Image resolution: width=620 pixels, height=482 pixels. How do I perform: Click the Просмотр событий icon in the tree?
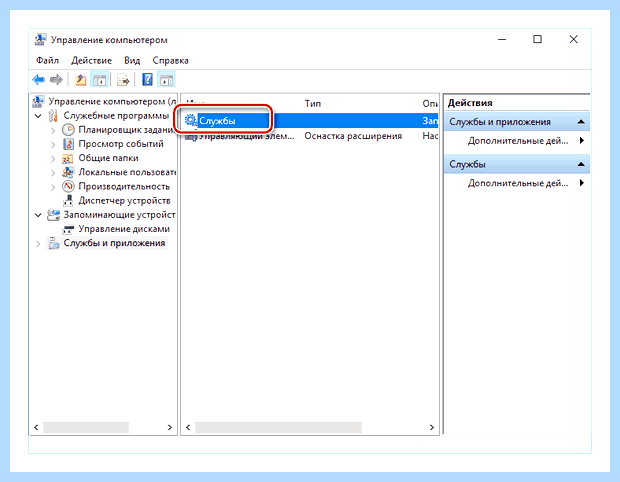pos(68,144)
